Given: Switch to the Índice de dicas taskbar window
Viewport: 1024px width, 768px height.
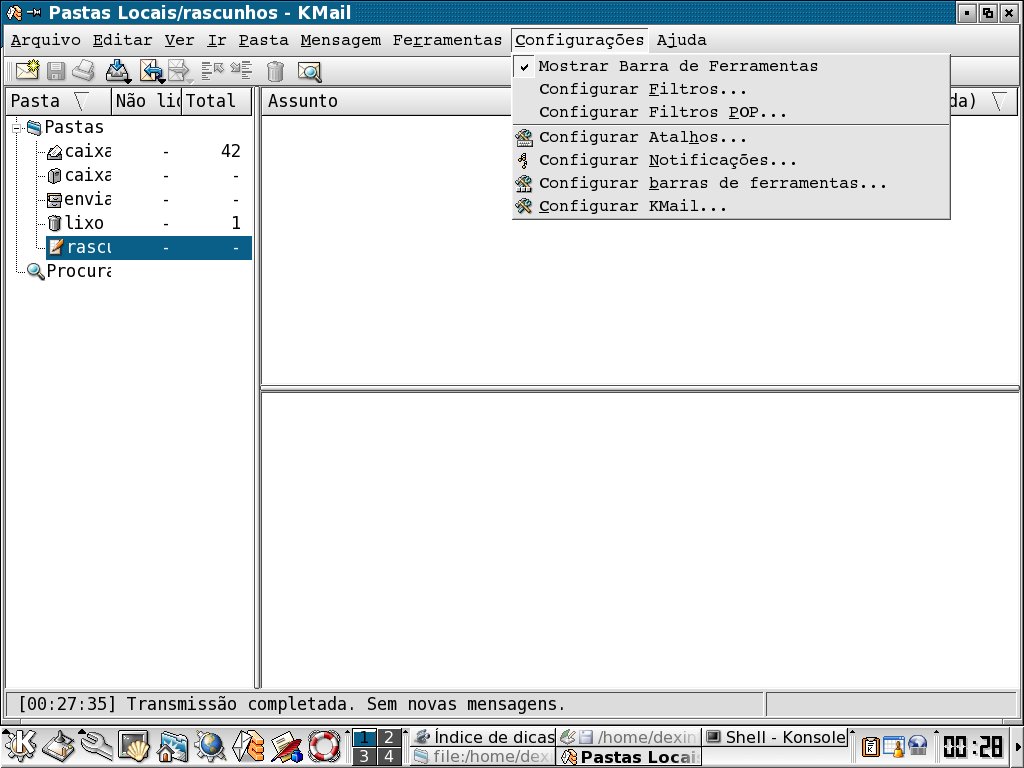Looking at the screenshot, I should pos(483,737).
